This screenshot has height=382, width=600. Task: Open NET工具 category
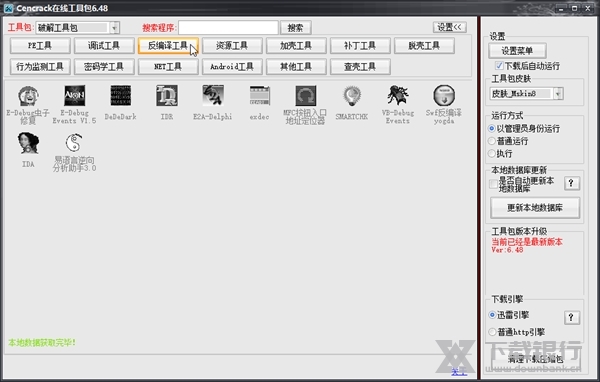tap(168, 67)
